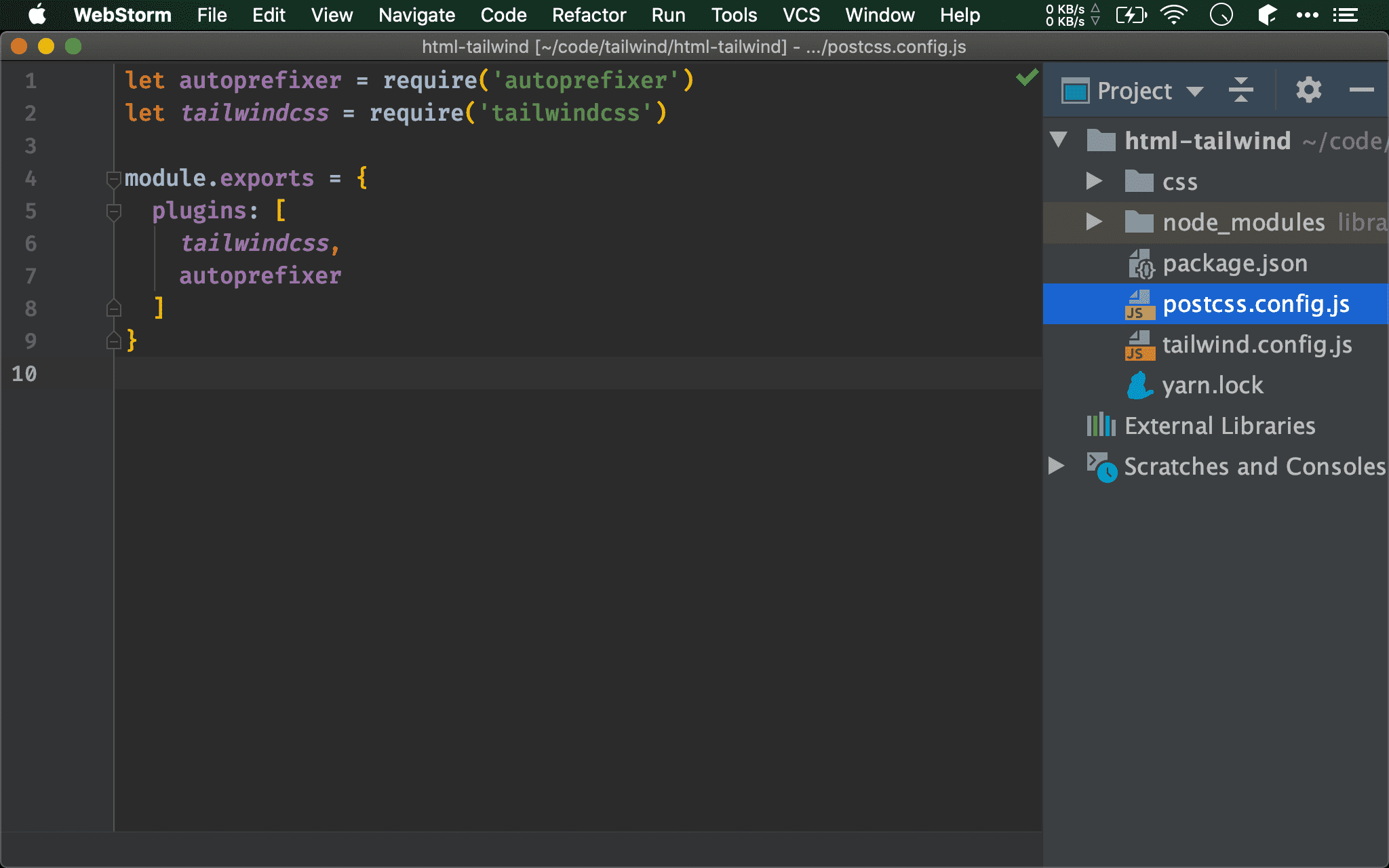Open the Help menu
This screenshot has height=868, width=1389.
pos(960,15)
